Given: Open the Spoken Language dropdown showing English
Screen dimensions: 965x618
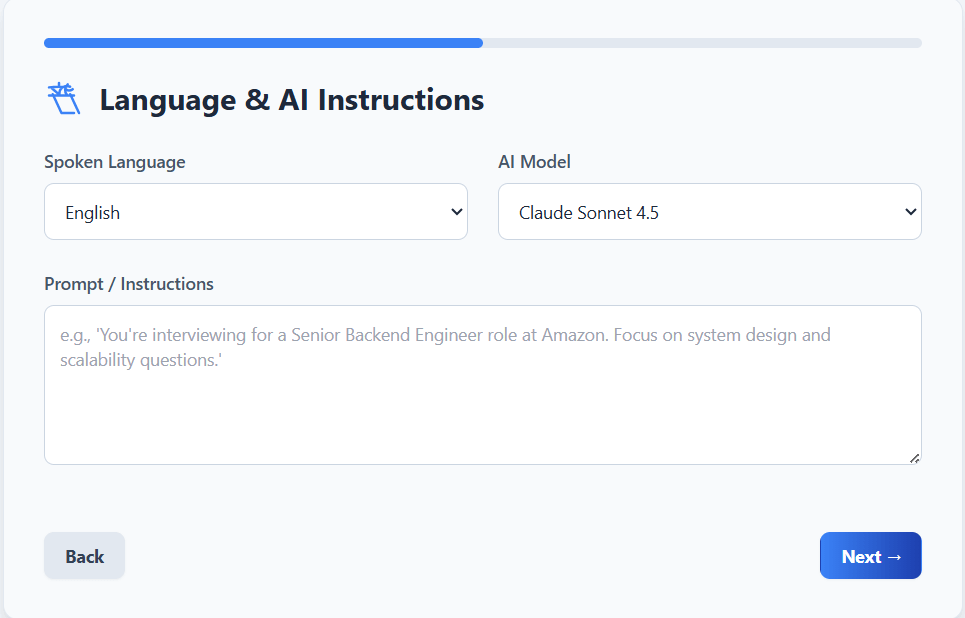Looking at the screenshot, I should [x=256, y=212].
